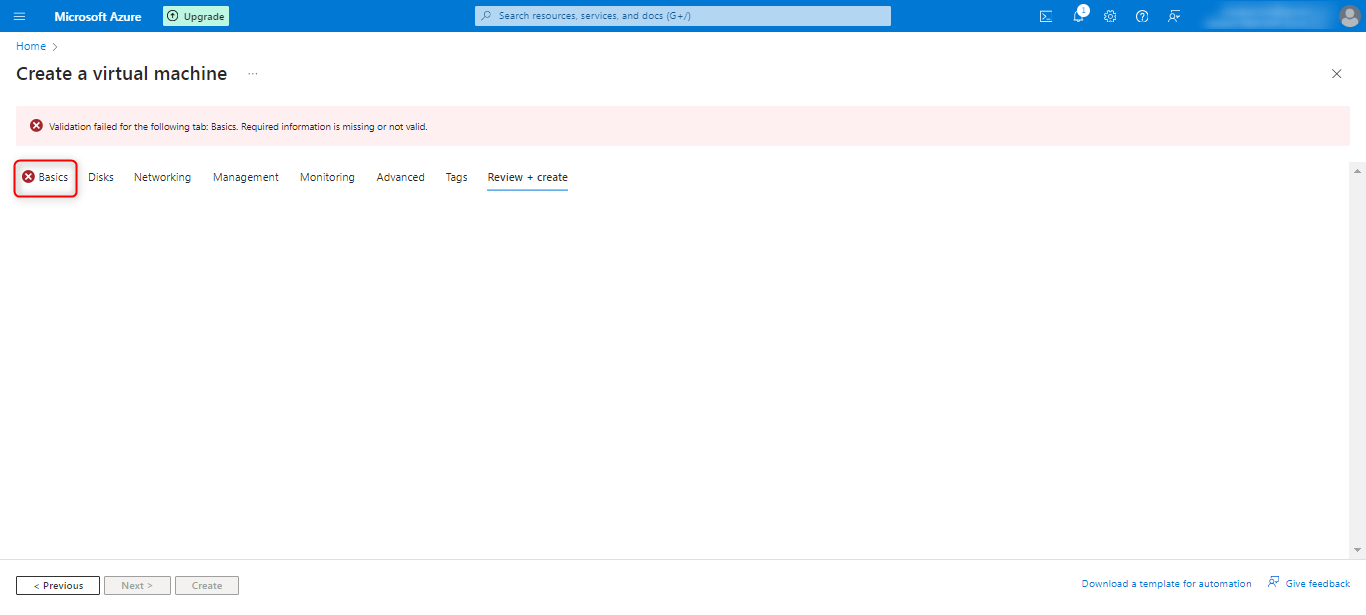Click the scrollbar down arrow
1366x615 pixels.
1357,550
